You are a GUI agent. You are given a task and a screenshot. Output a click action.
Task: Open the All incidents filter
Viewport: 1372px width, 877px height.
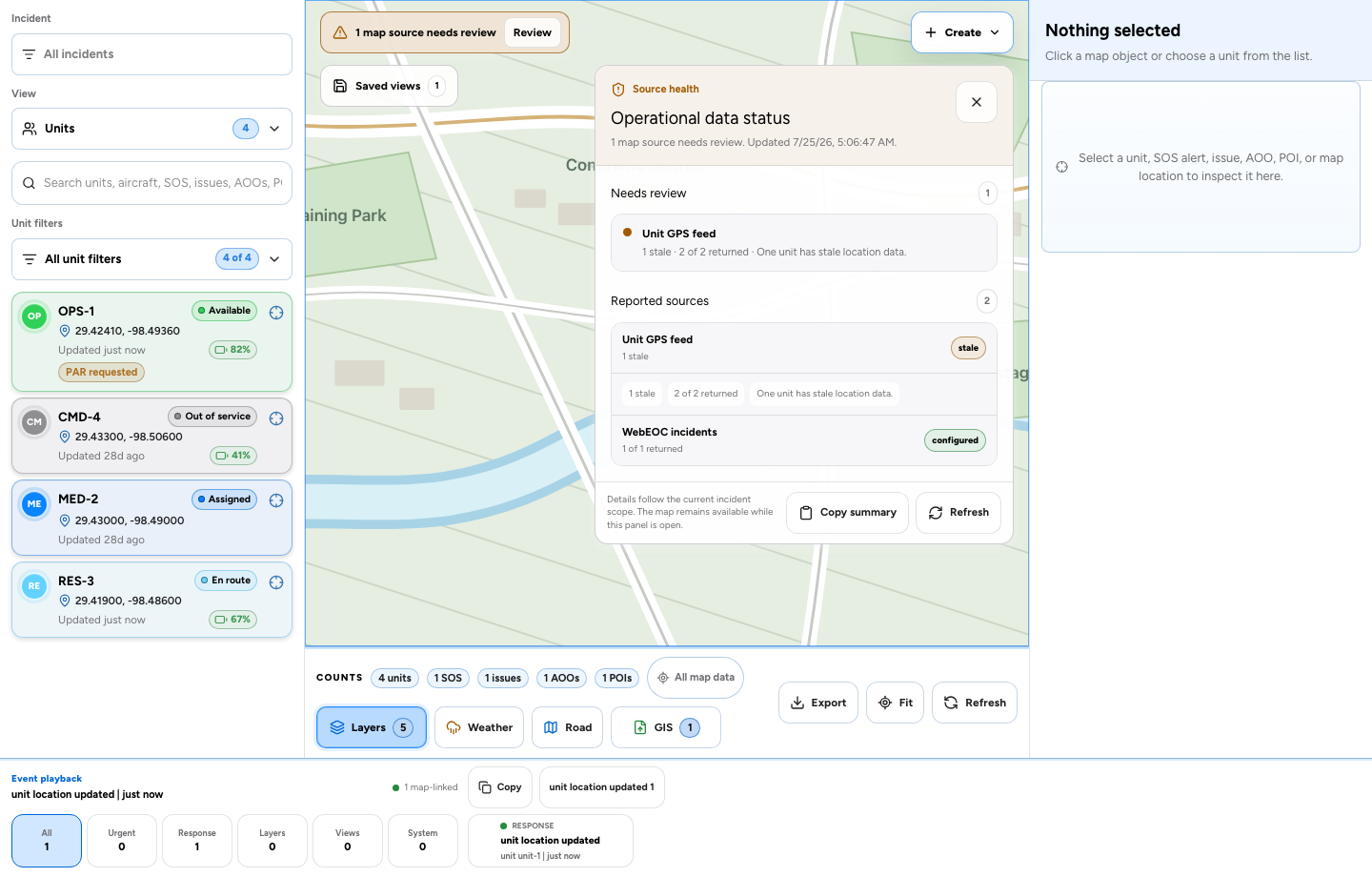click(151, 54)
